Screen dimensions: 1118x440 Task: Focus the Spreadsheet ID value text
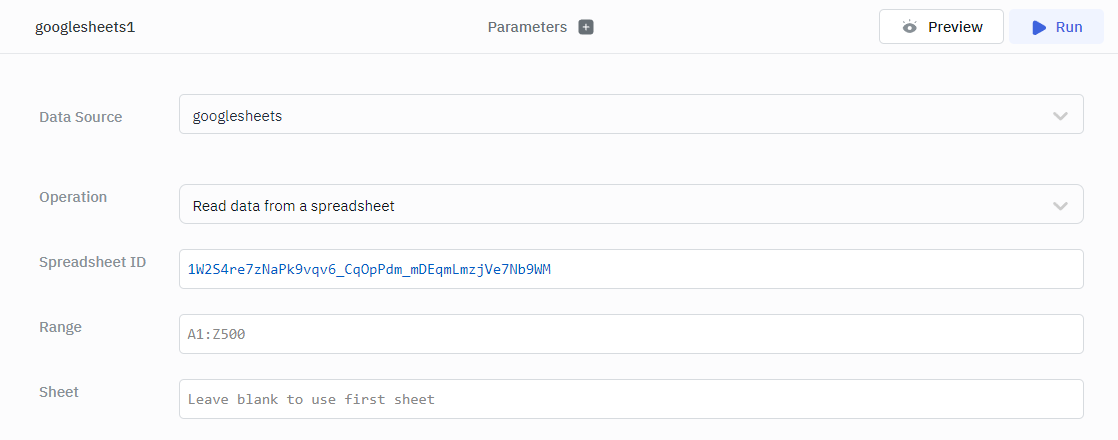369,269
